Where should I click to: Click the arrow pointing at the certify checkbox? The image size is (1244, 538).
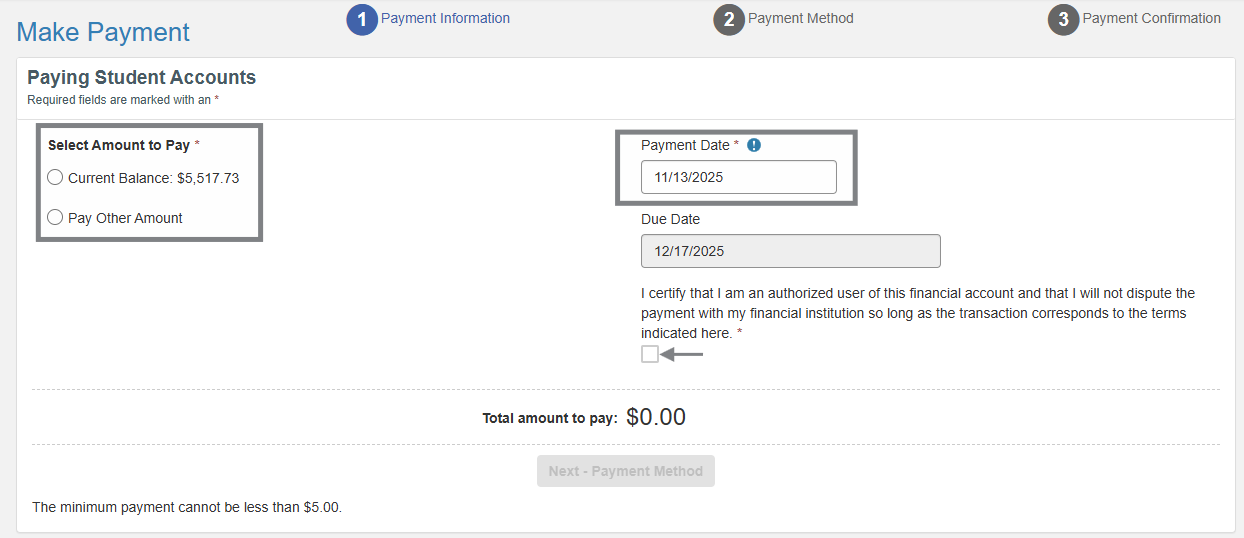pos(683,354)
